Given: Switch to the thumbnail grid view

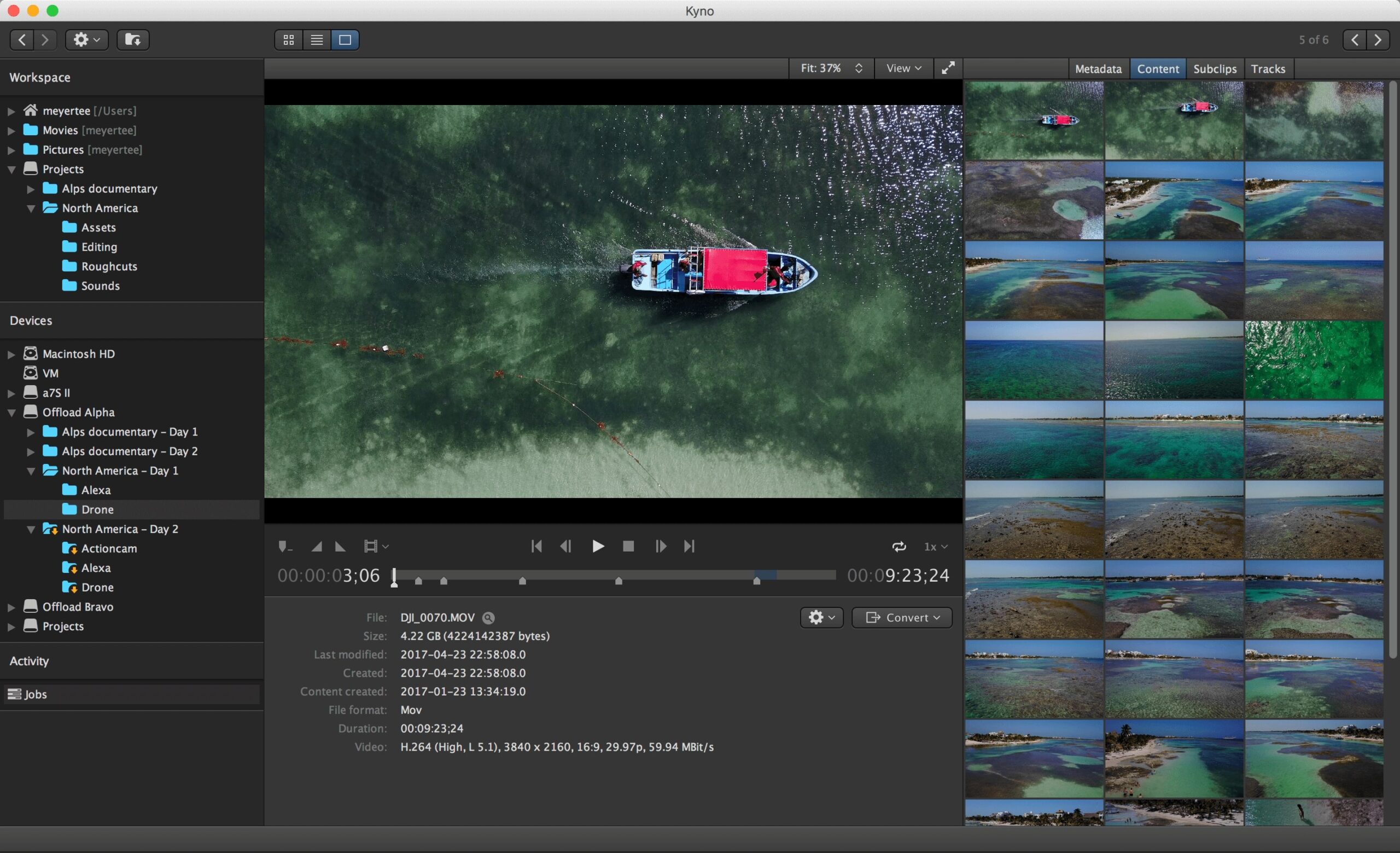Looking at the screenshot, I should pos(289,40).
